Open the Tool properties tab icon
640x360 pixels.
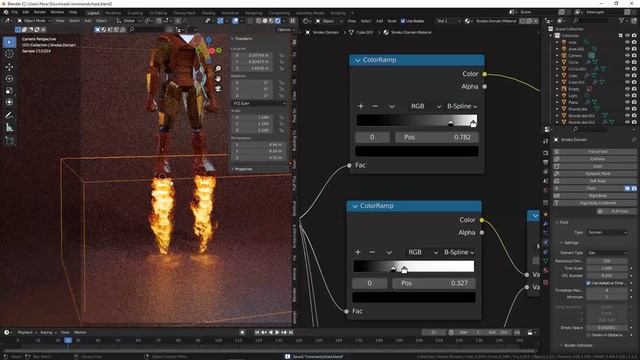pyautogui.click(x=546, y=141)
